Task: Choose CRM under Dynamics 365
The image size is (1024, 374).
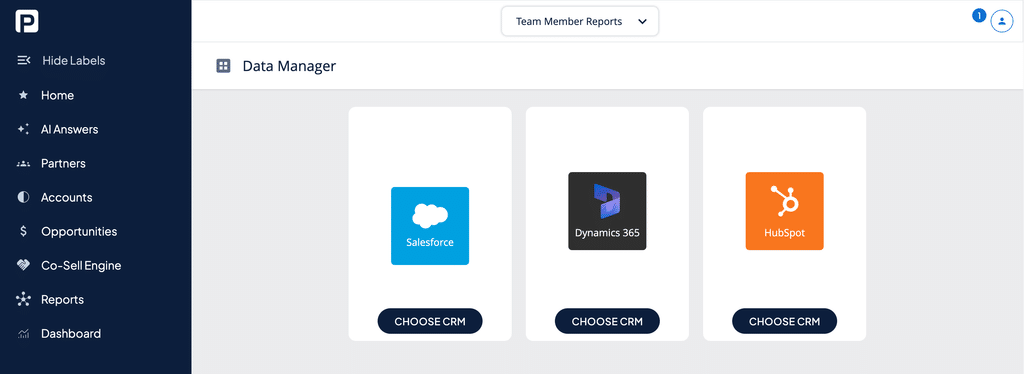Action: [x=607, y=321]
